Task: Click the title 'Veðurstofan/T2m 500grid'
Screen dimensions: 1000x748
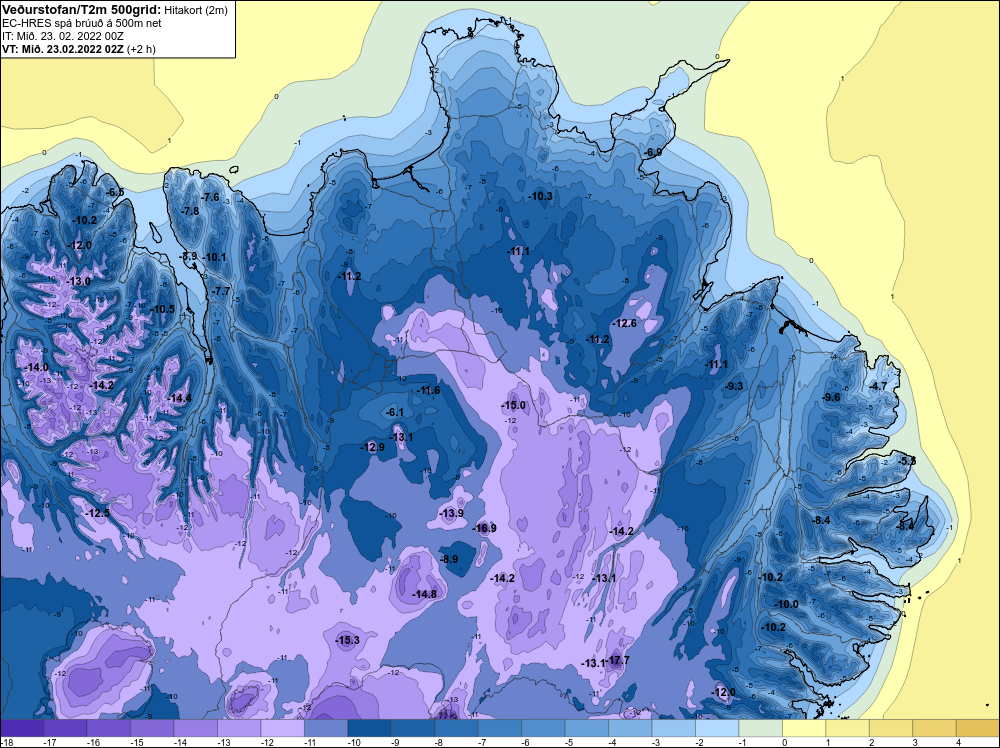Action: [80, 9]
